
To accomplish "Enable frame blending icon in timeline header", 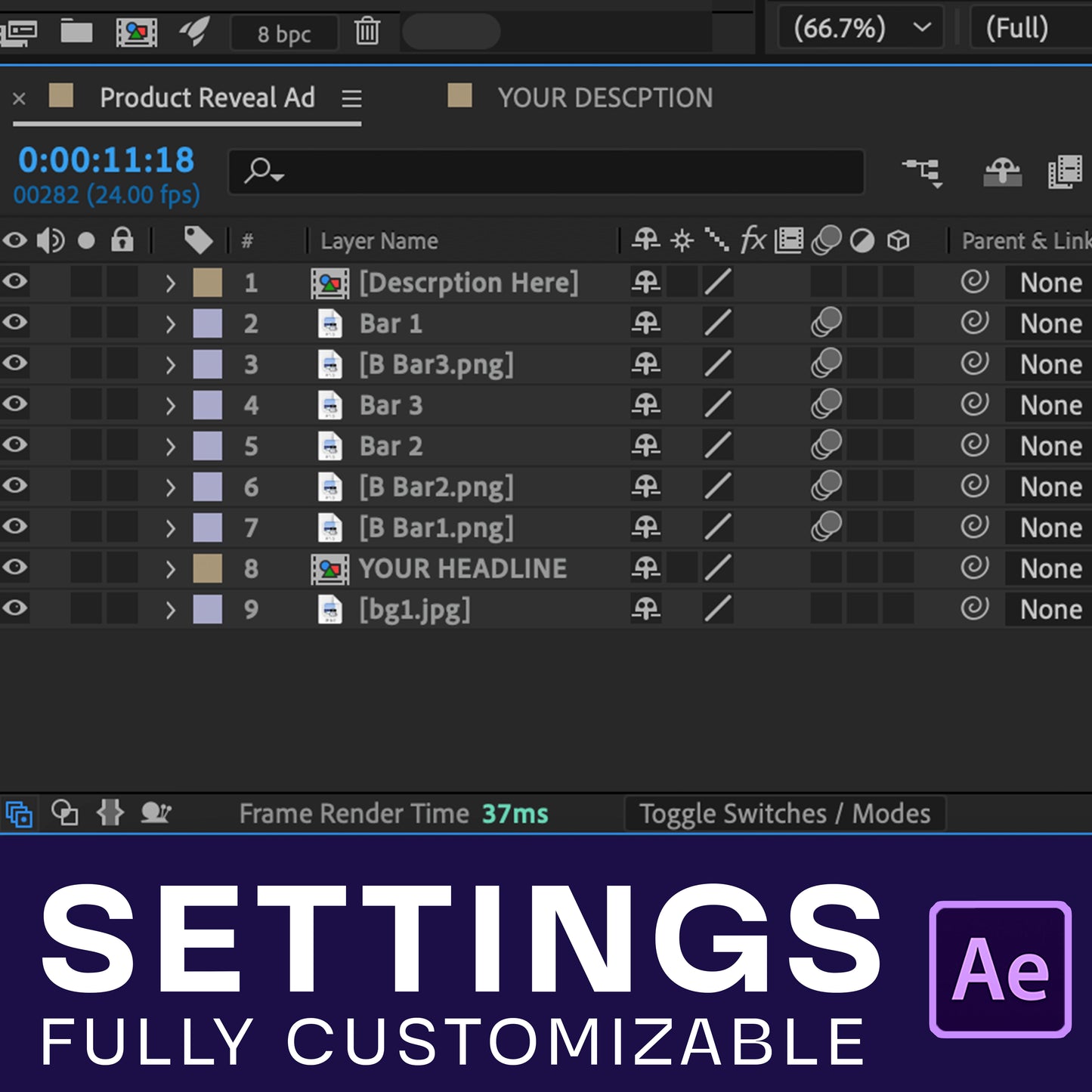I will click(1065, 172).
